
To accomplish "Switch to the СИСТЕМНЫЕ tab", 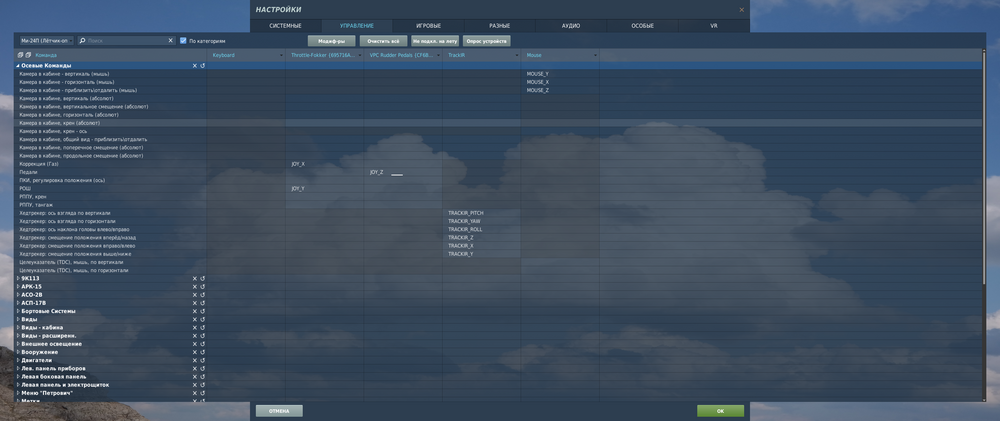I will 286,26.
